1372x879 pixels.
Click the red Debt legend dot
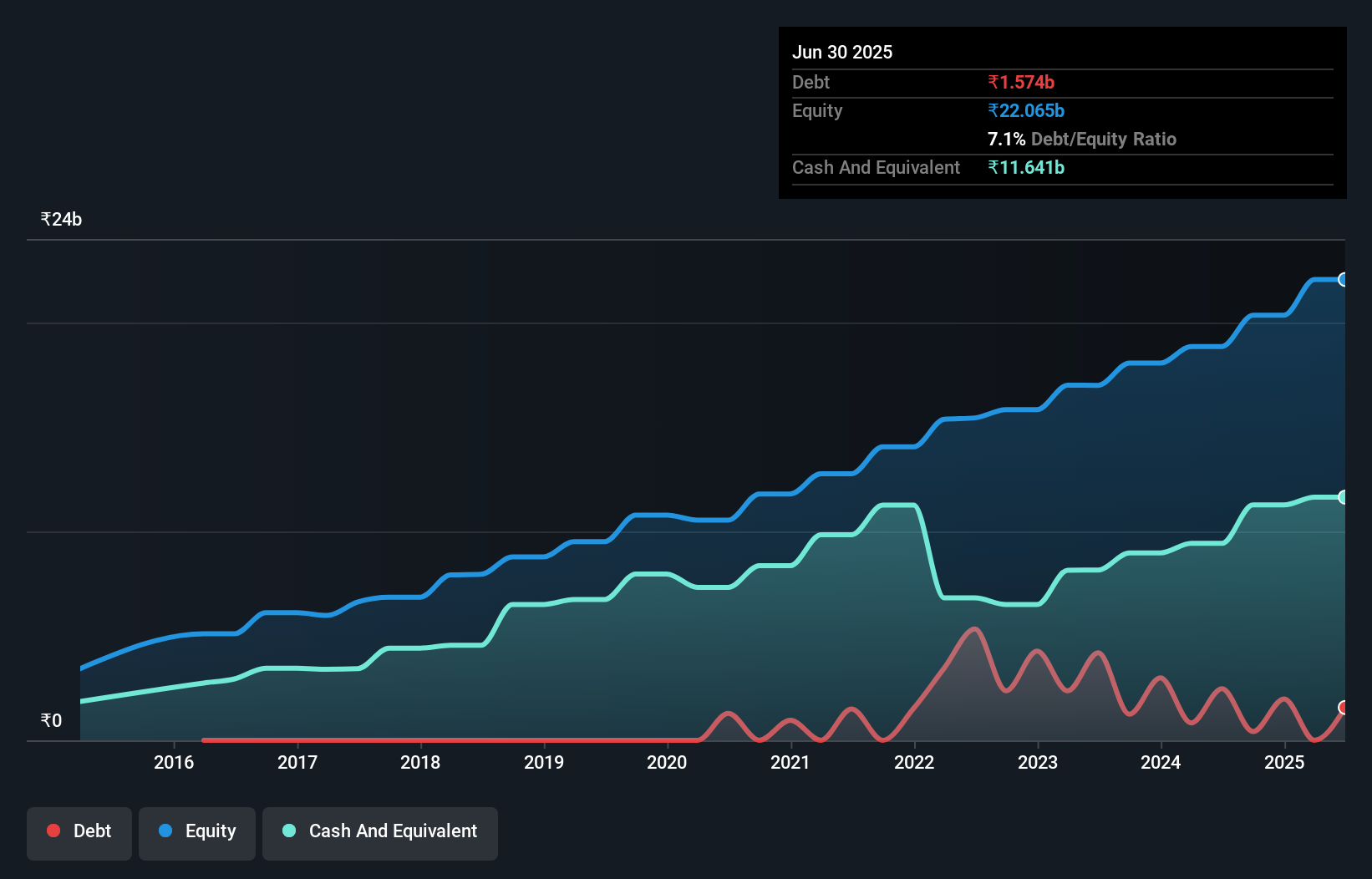(x=53, y=831)
